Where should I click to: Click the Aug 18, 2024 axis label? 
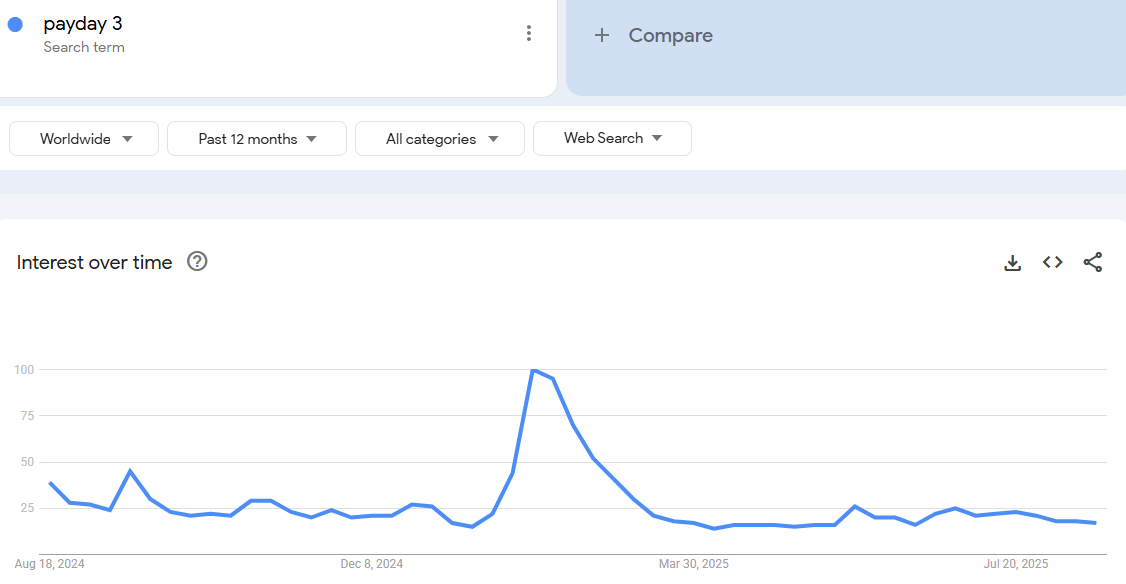tap(50, 564)
